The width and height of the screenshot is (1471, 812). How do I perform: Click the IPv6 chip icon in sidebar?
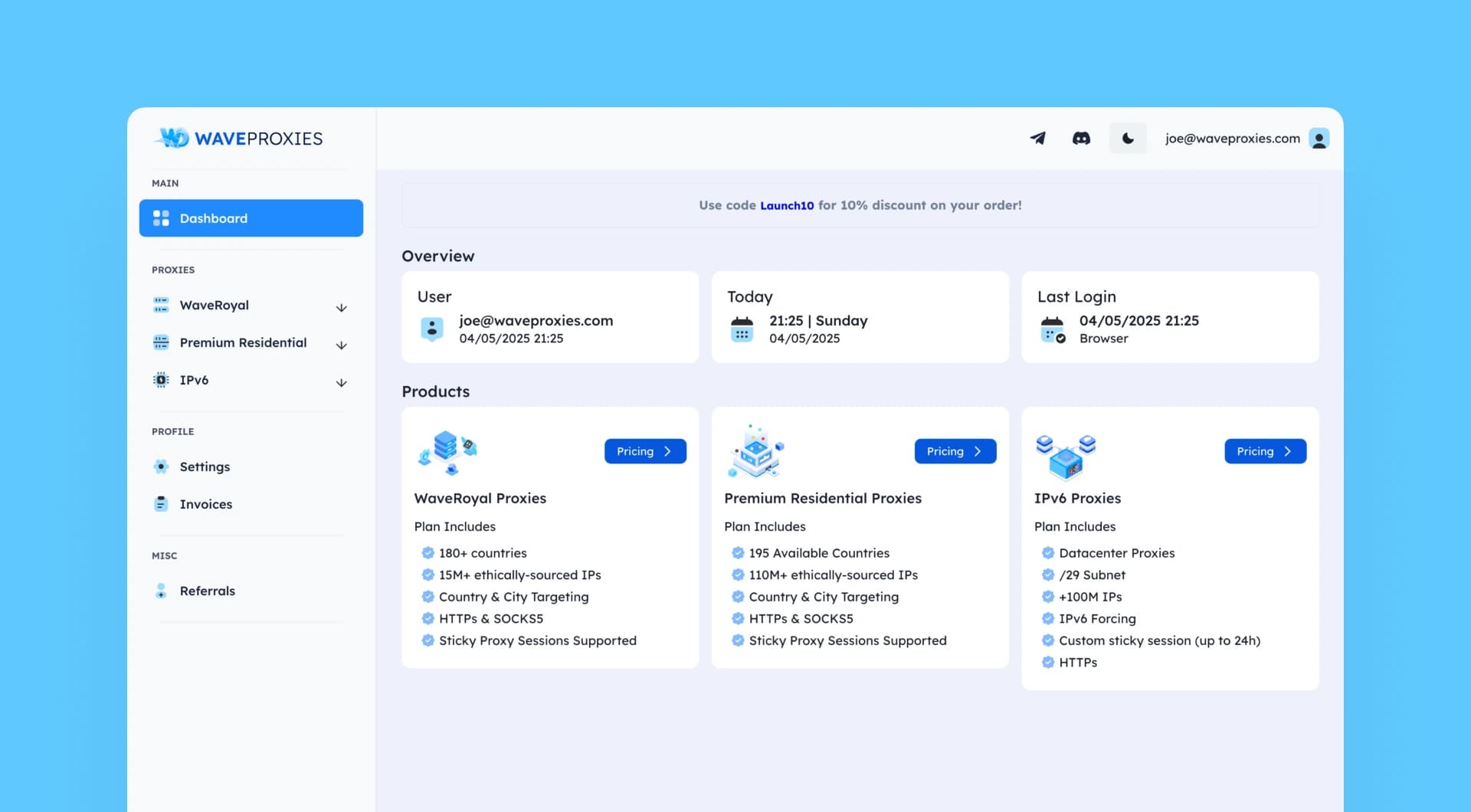[161, 380]
